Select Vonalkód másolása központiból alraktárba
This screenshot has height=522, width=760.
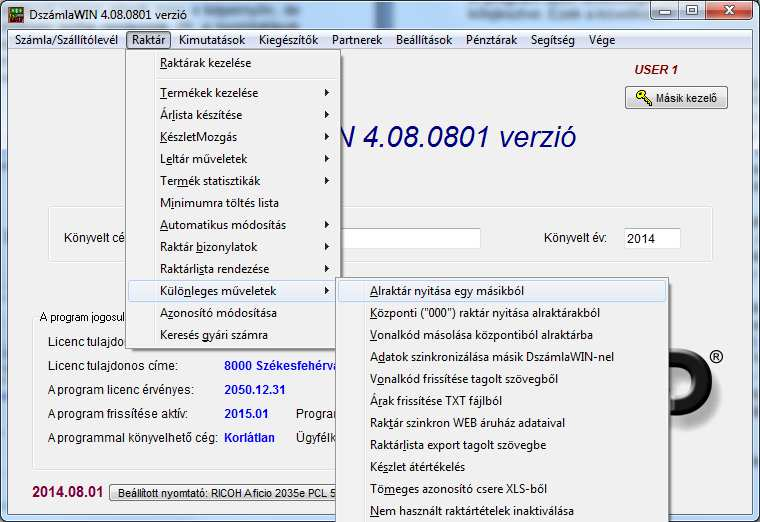point(502,335)
